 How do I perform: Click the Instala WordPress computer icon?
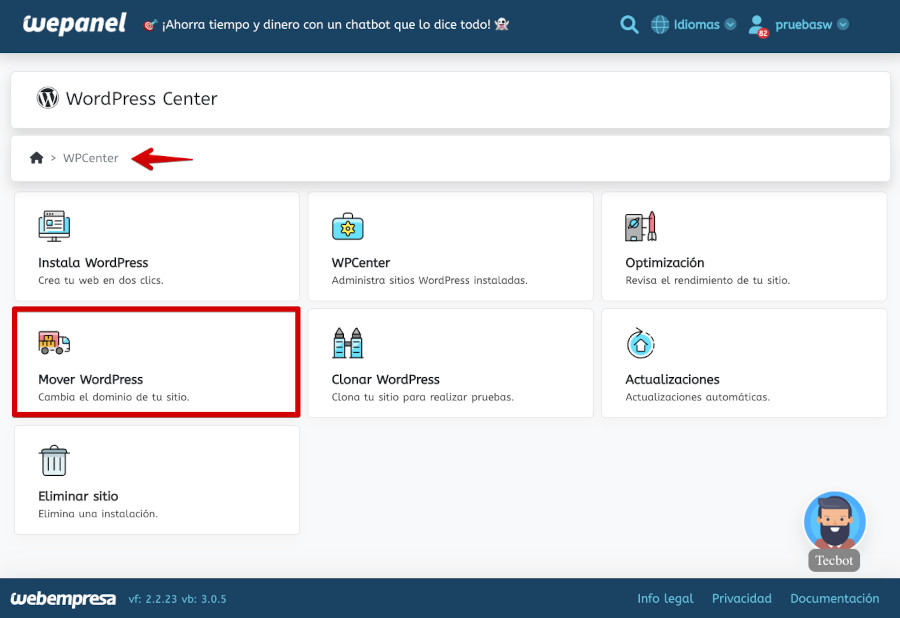[x=54, y=226]
